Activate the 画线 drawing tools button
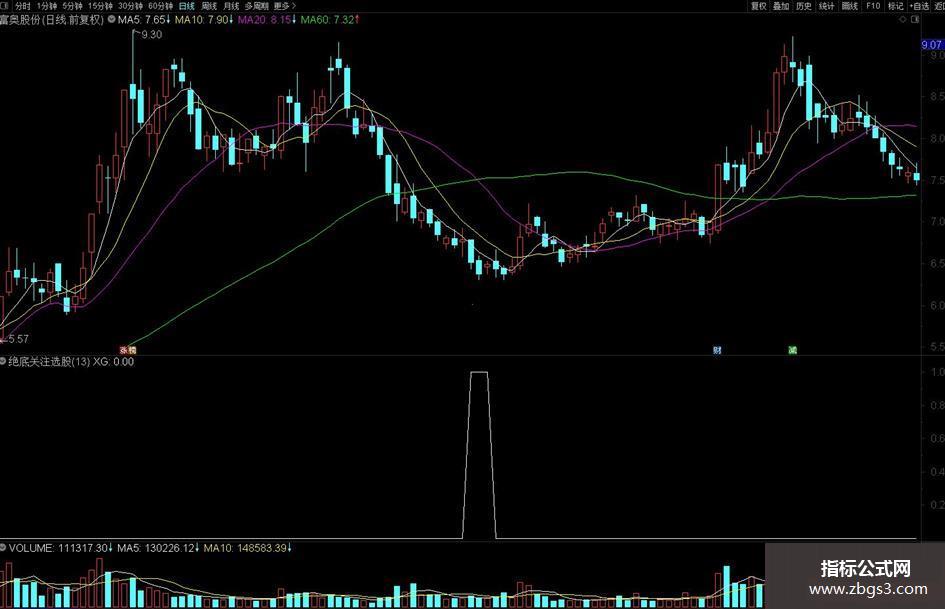The height and width of the screenshot is (609, 945). 850,5
